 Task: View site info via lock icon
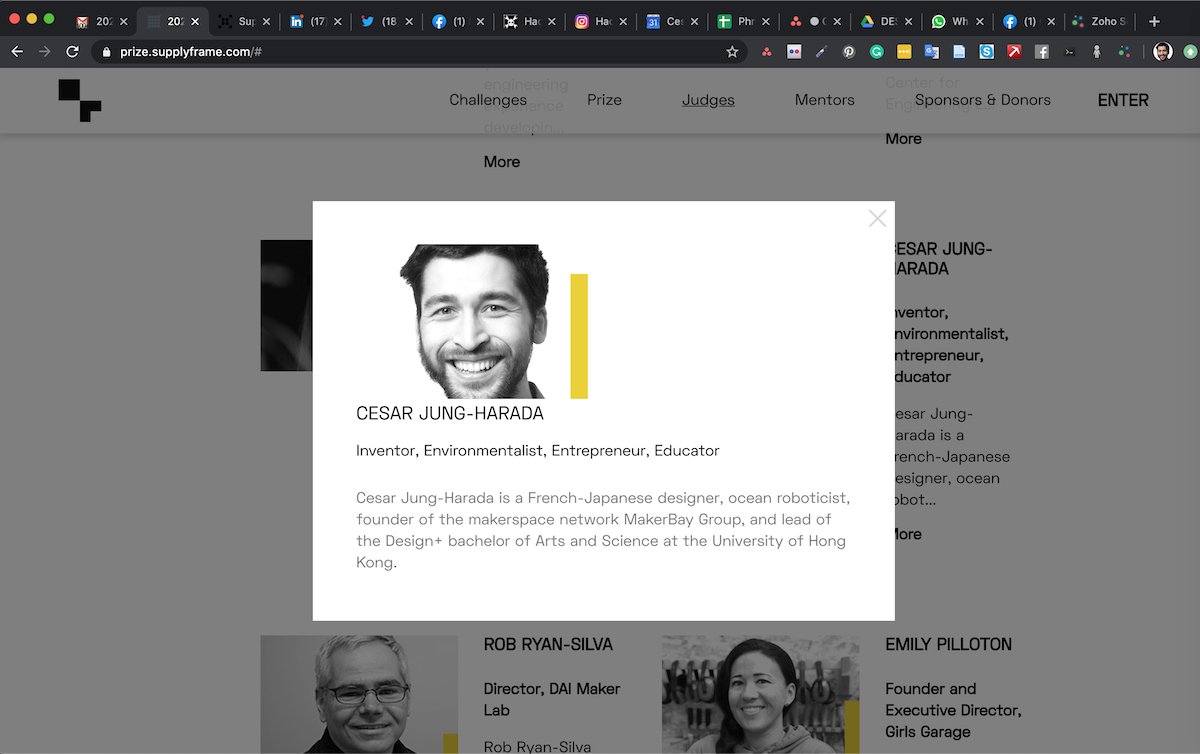(x=107, y=52)
